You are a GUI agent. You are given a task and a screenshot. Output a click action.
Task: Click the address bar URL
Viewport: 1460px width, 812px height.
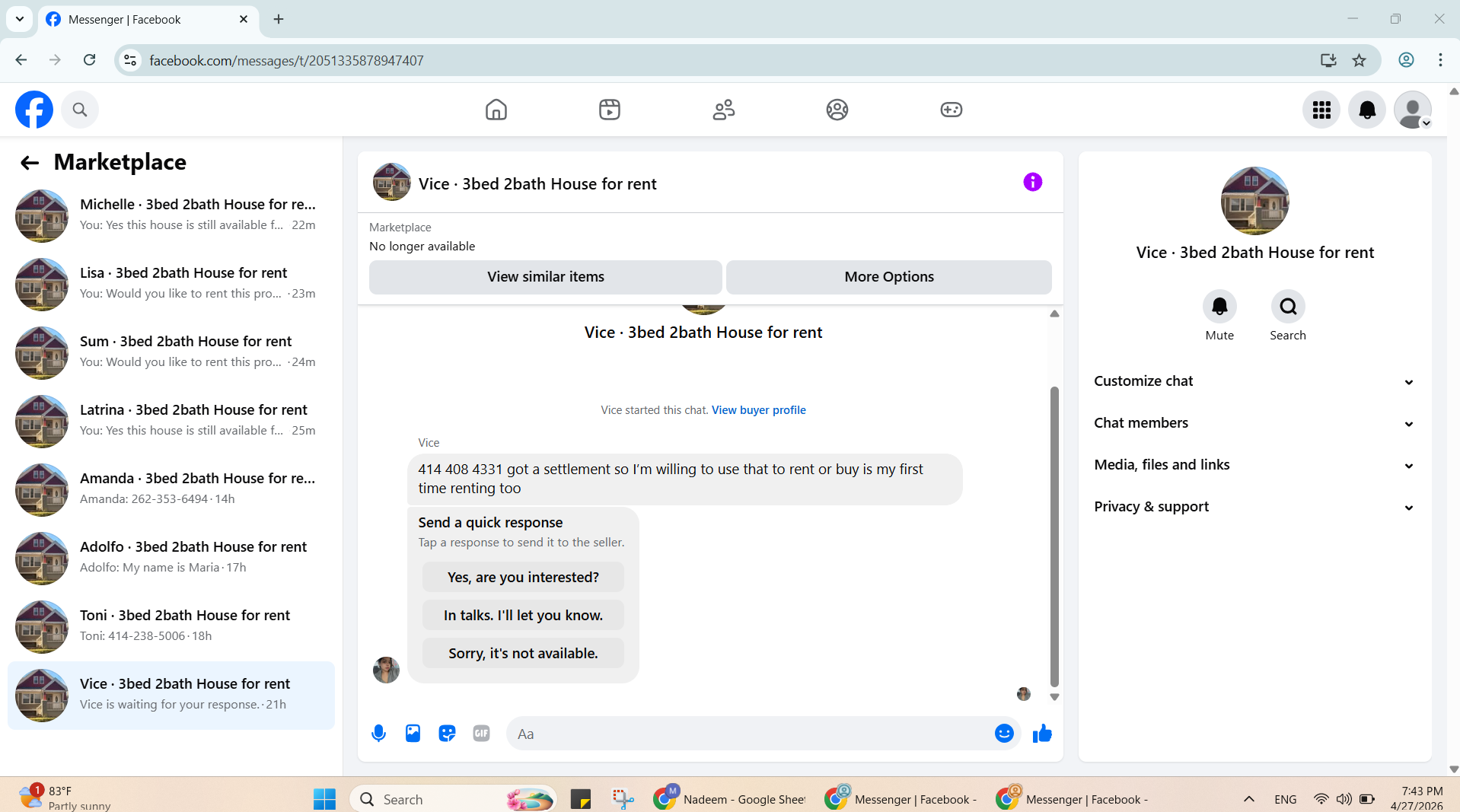pos(286,60)
